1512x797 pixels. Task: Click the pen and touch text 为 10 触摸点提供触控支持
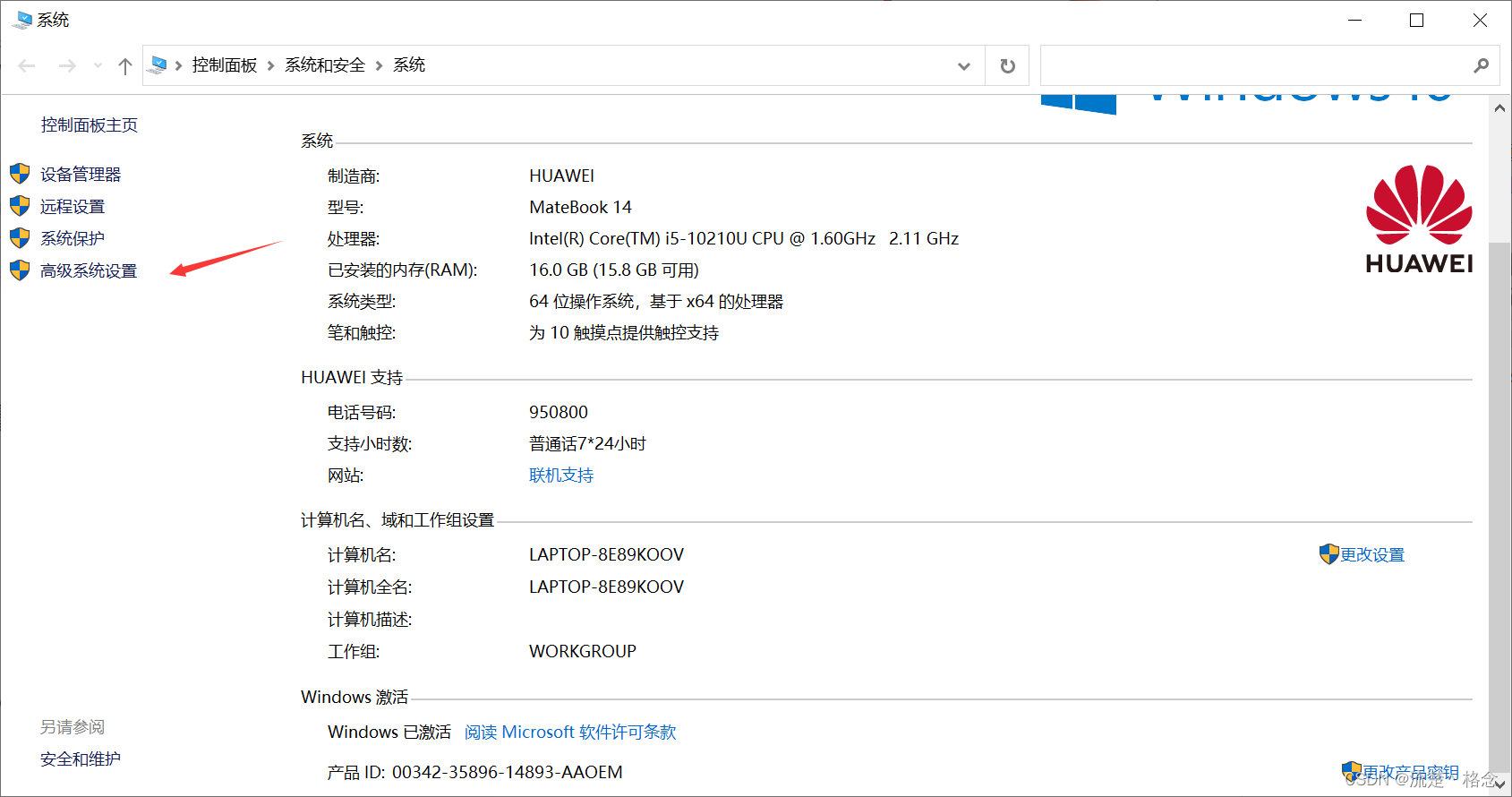click(x=624, y=333)
